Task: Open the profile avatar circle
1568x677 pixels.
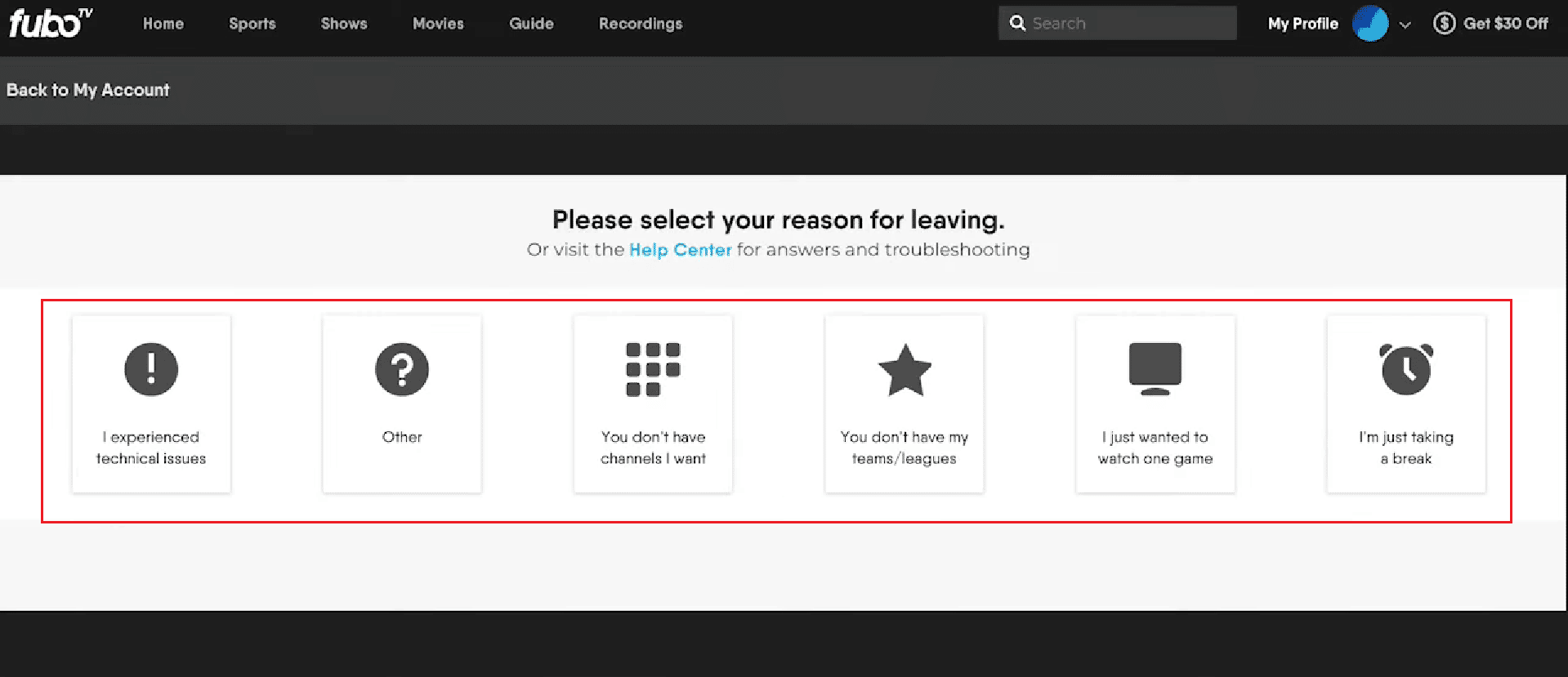Action: (x=1370, y=24)
